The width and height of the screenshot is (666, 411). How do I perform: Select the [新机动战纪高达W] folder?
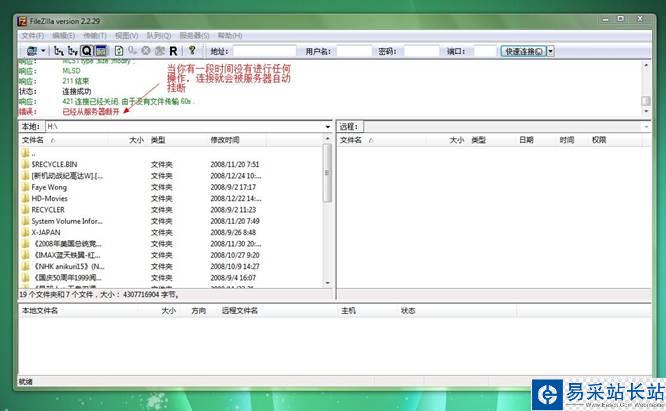tap(67, 176)
